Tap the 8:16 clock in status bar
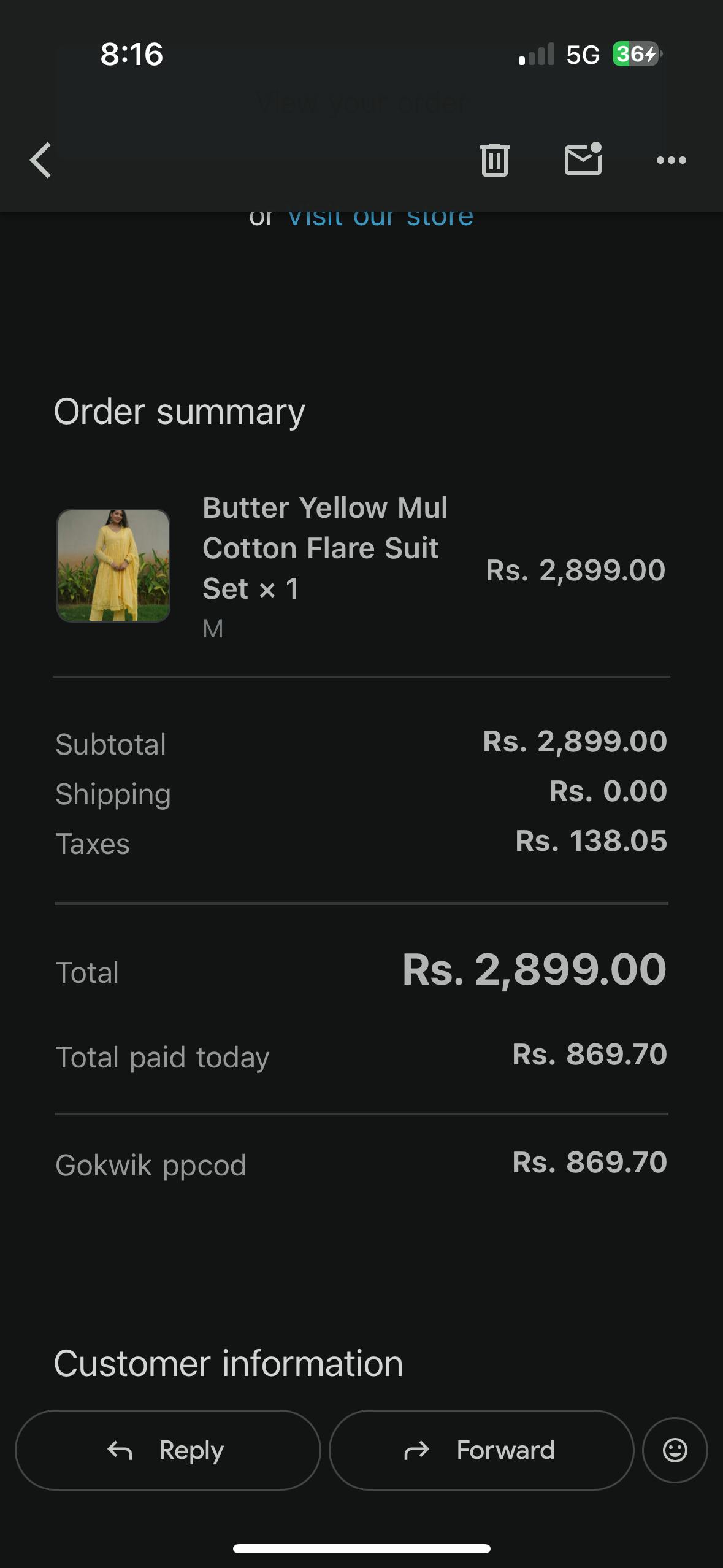723x1568 pixels. (x=131, y=54)
